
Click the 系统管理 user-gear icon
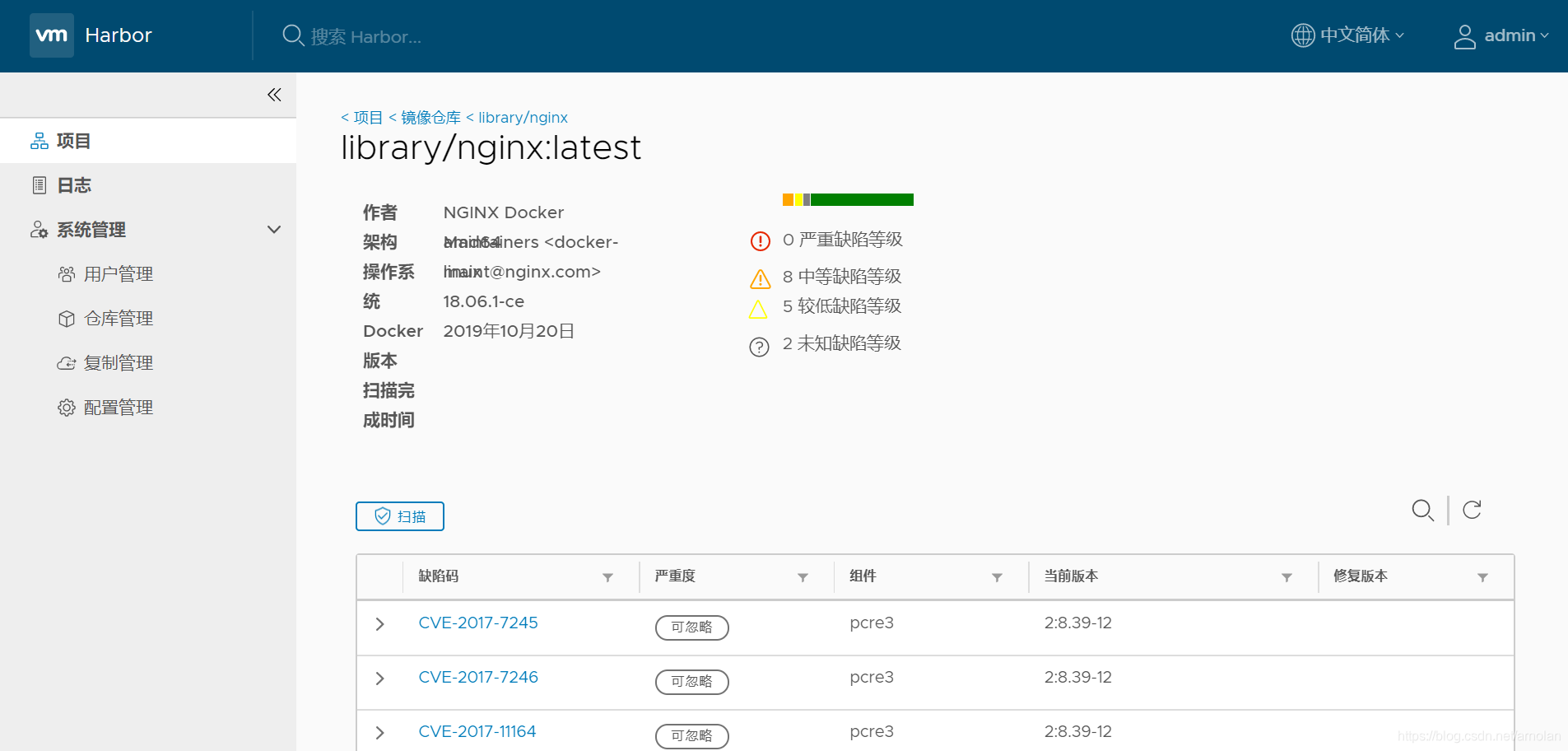point(40,230)
